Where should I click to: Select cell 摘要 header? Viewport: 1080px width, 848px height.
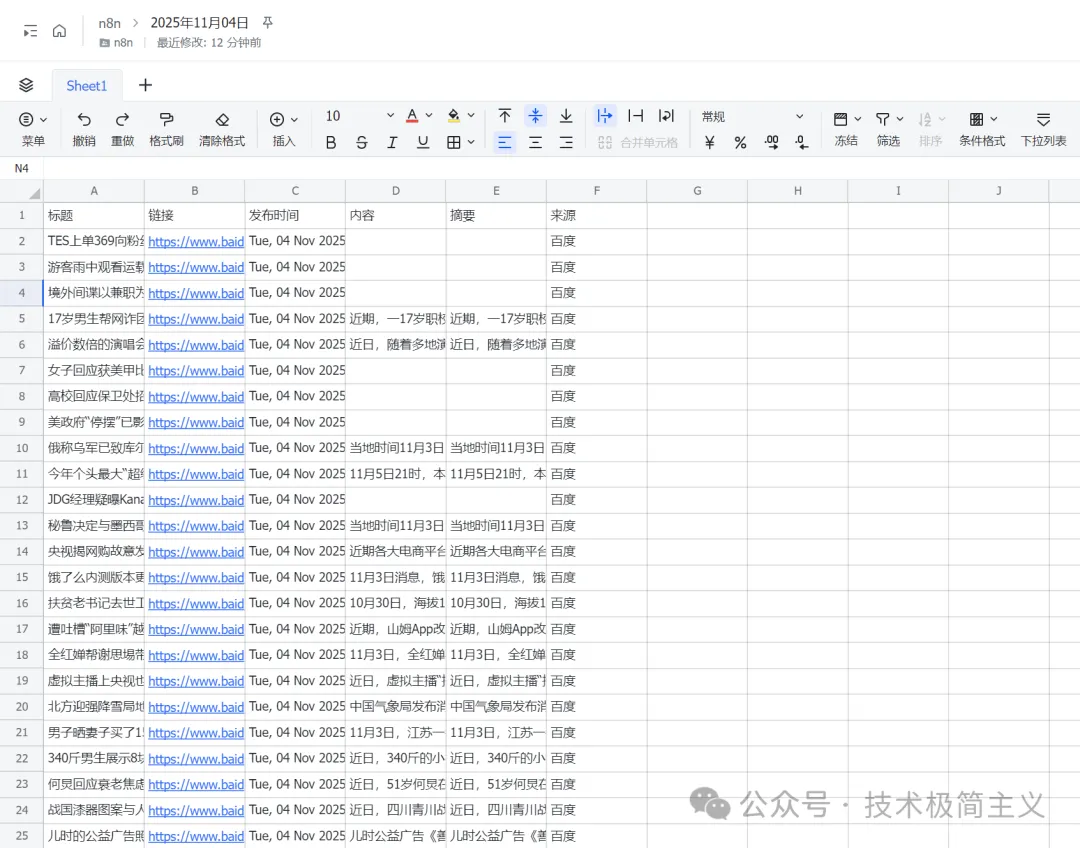point(496,216)
